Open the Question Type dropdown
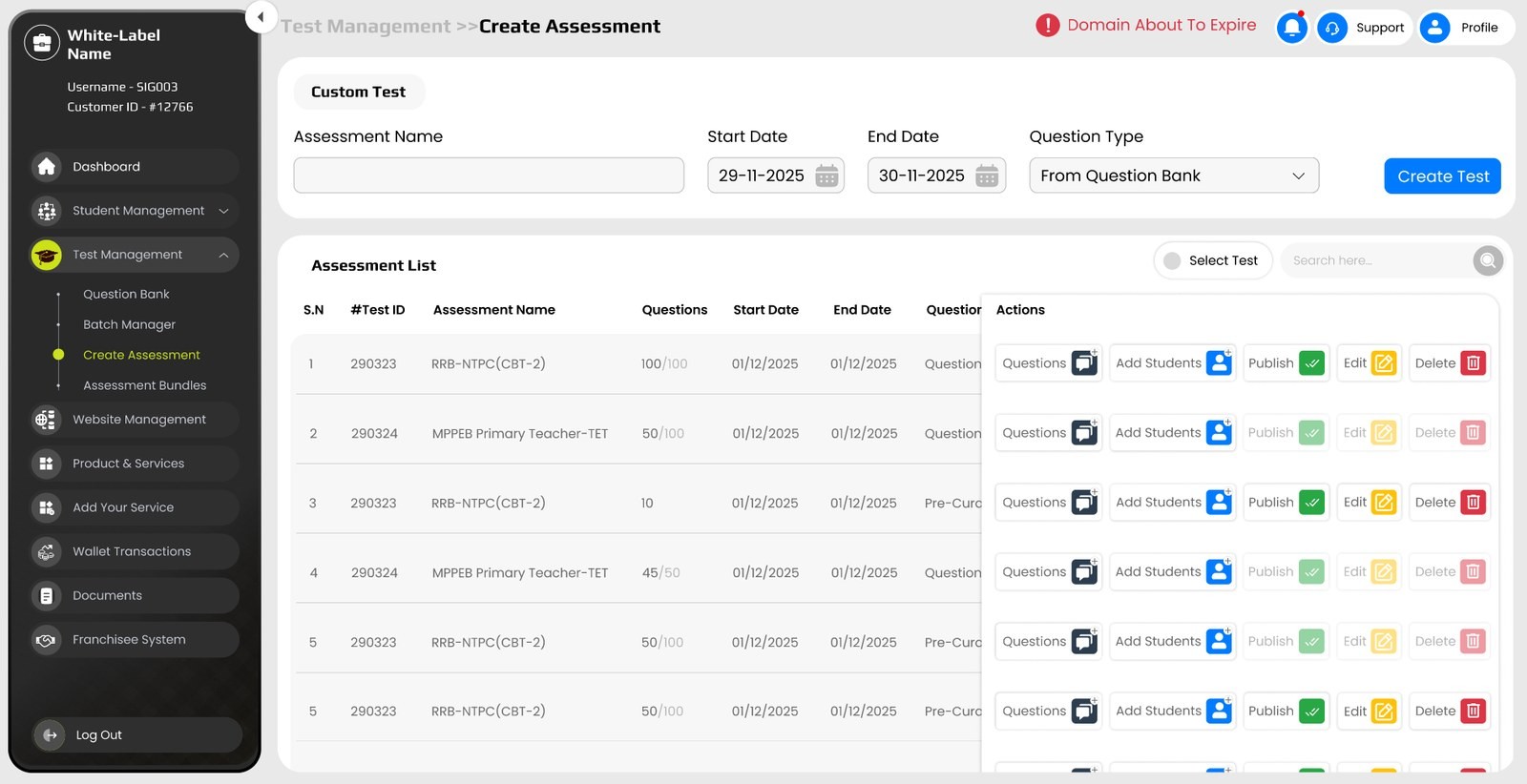The image size is (1527, 784). point(1174,175)
